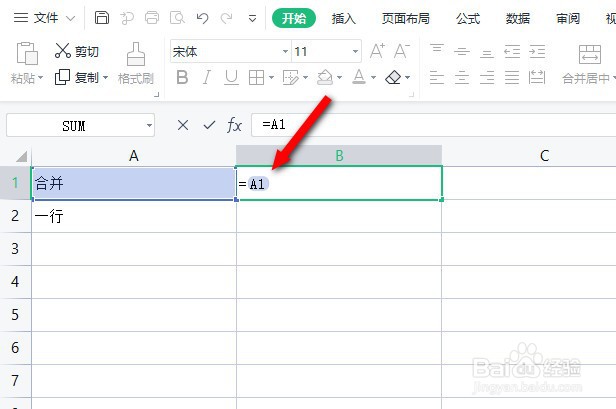616x409 pixels.
Task: Click the Print icon
Action: click(152, 18)
